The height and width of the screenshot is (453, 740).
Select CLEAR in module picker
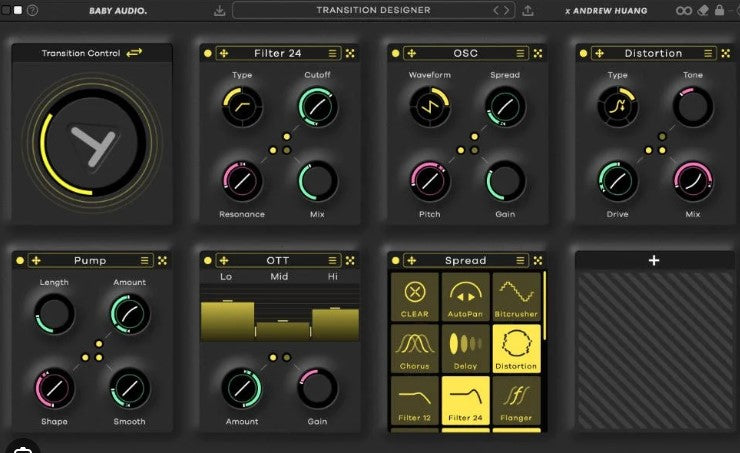coord(414,297)
